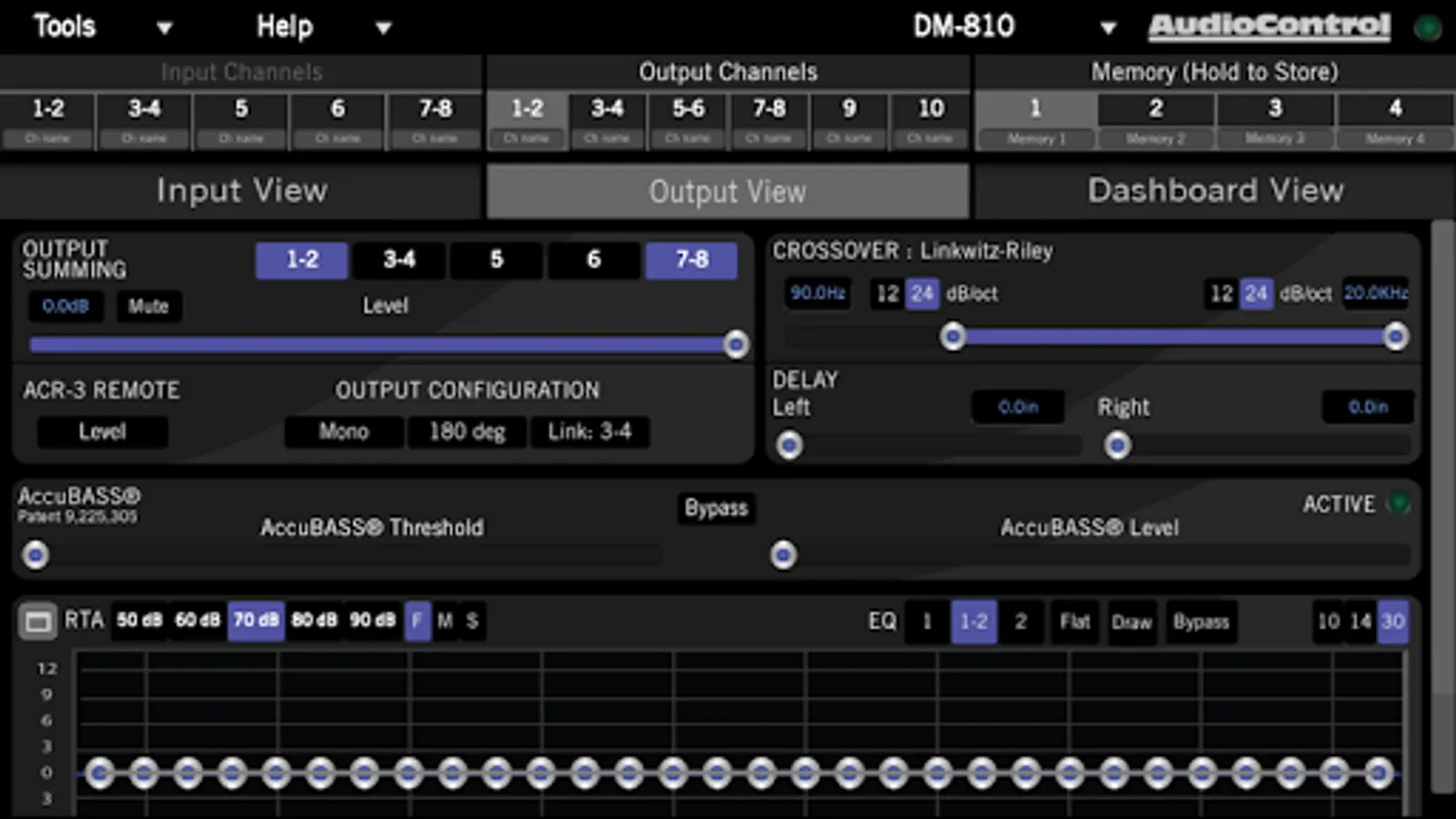The width and height of the screenshot is (1456, 819).
Task: Toggle output summing input 3-4
Action: pyautogui.click(x=399, y=260)
